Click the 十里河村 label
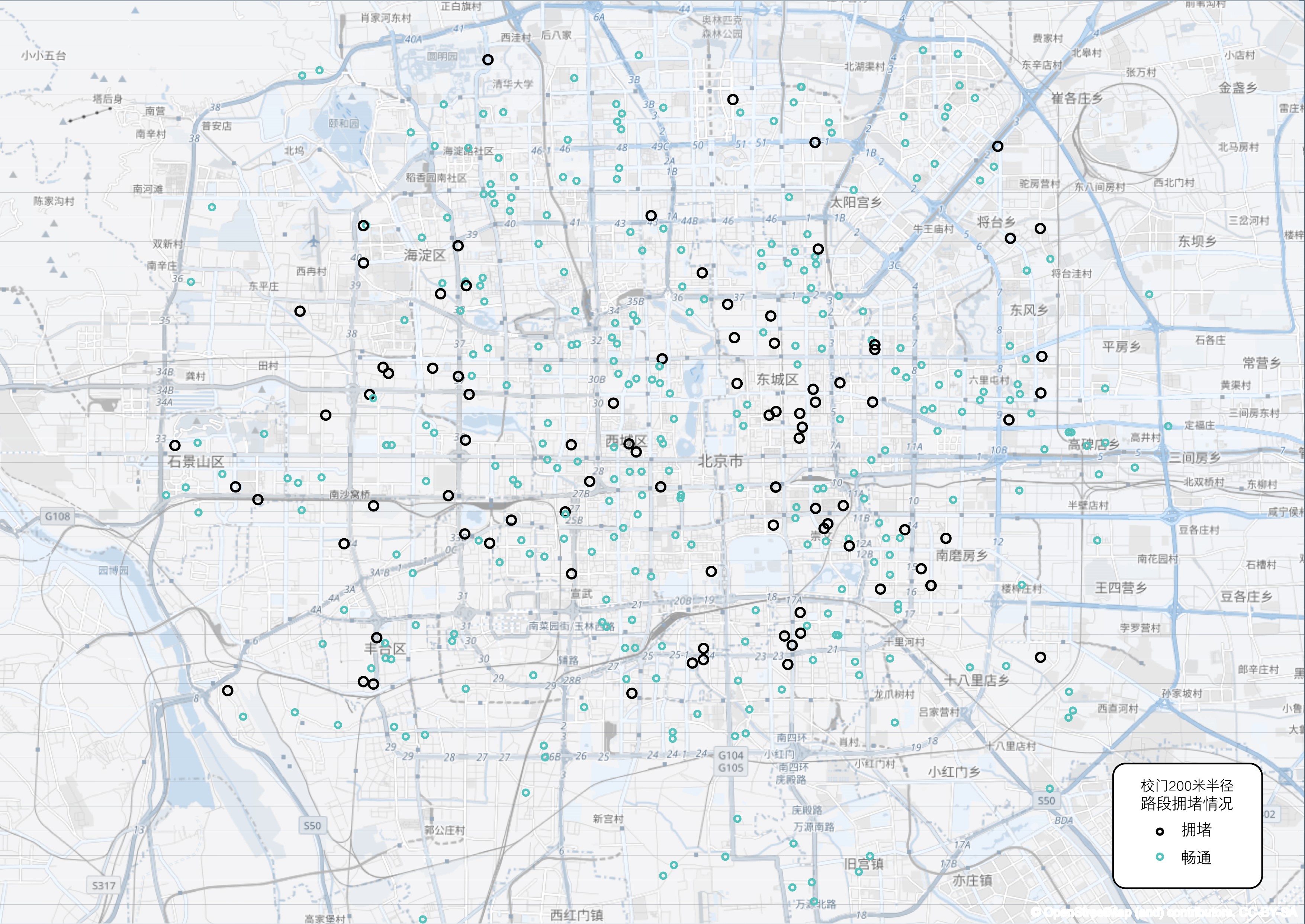Image resolution: width=1305 pixels, height=924 pixels. (x=904, y=642)
